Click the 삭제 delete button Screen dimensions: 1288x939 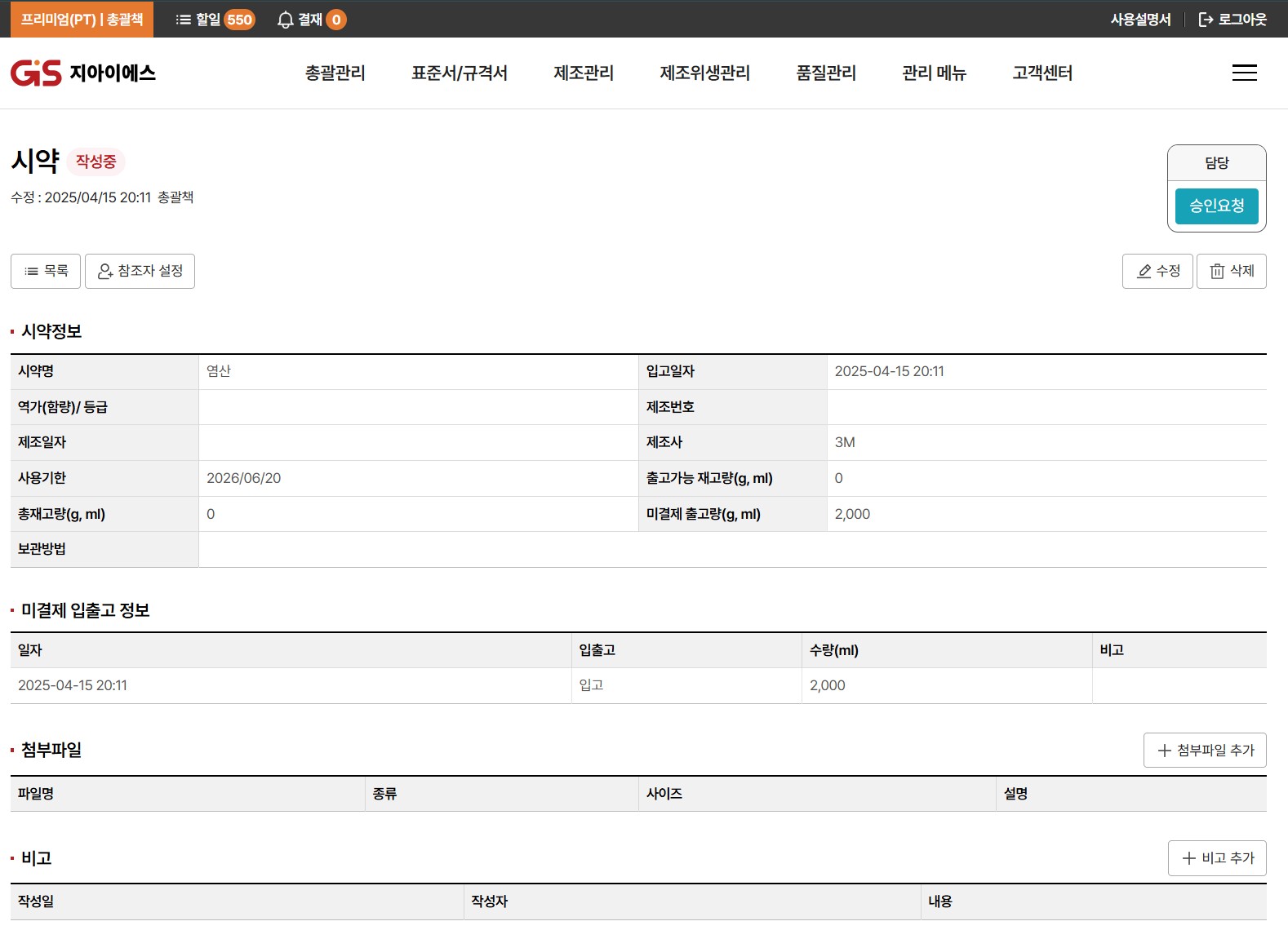[x=1231, y=271]
